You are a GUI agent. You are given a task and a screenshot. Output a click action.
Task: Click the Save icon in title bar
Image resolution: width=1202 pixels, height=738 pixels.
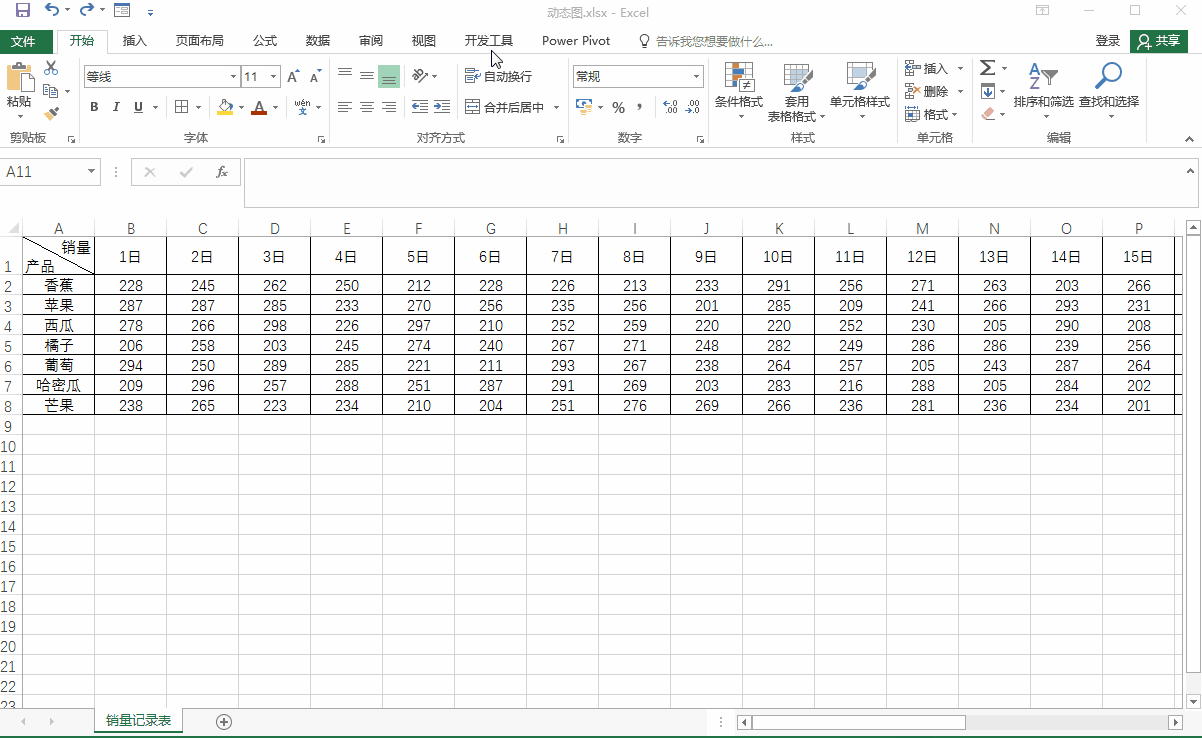pyautogui.click(x=22, y=12)
